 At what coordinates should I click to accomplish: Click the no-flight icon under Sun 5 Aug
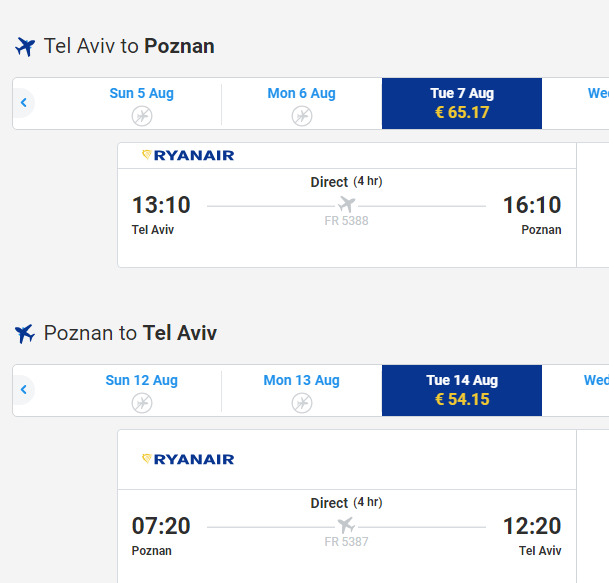point(142,116)
